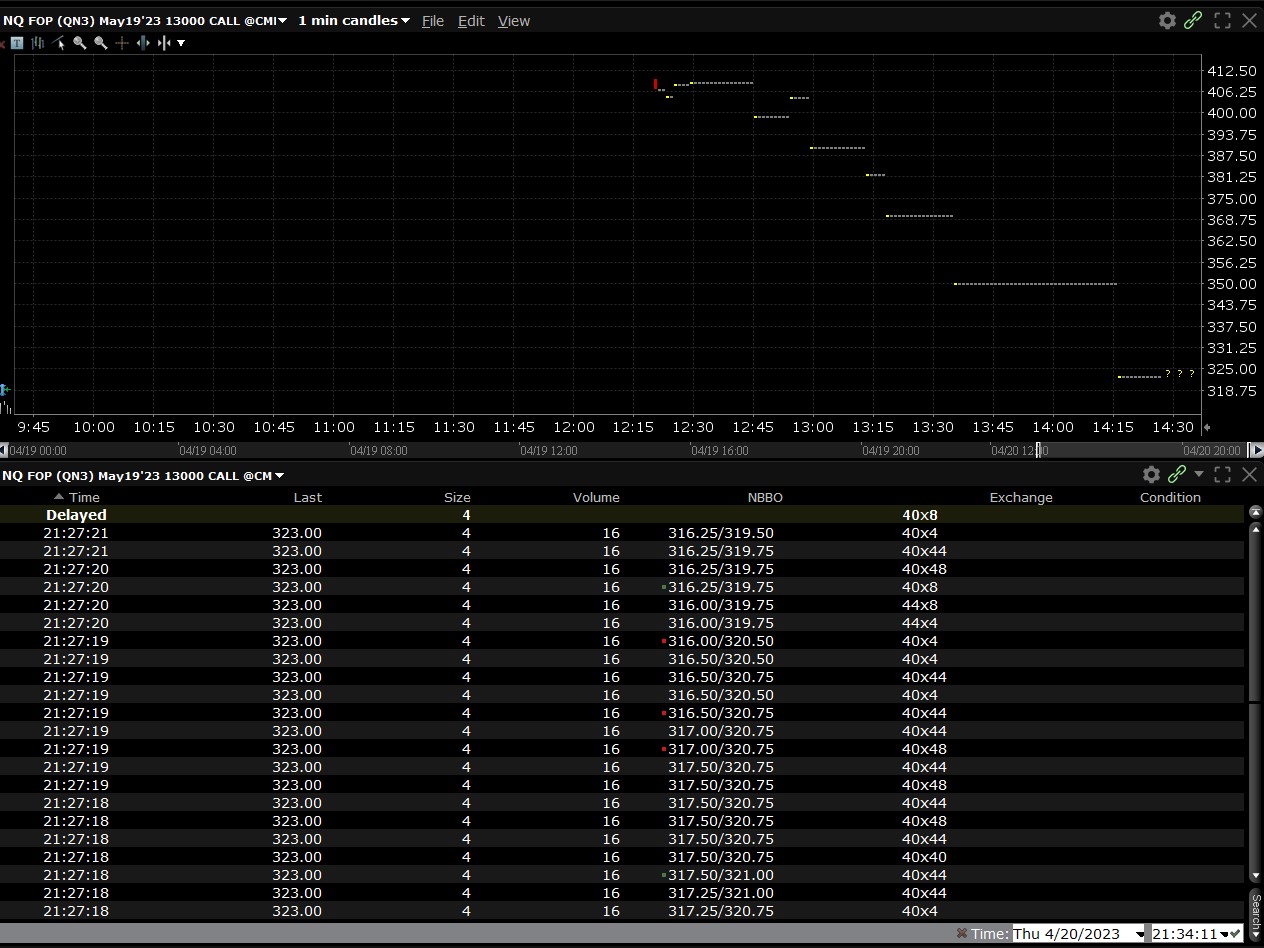Sort by the Time column header
The height and width of the screenshot is (948, 1264).
84,497
